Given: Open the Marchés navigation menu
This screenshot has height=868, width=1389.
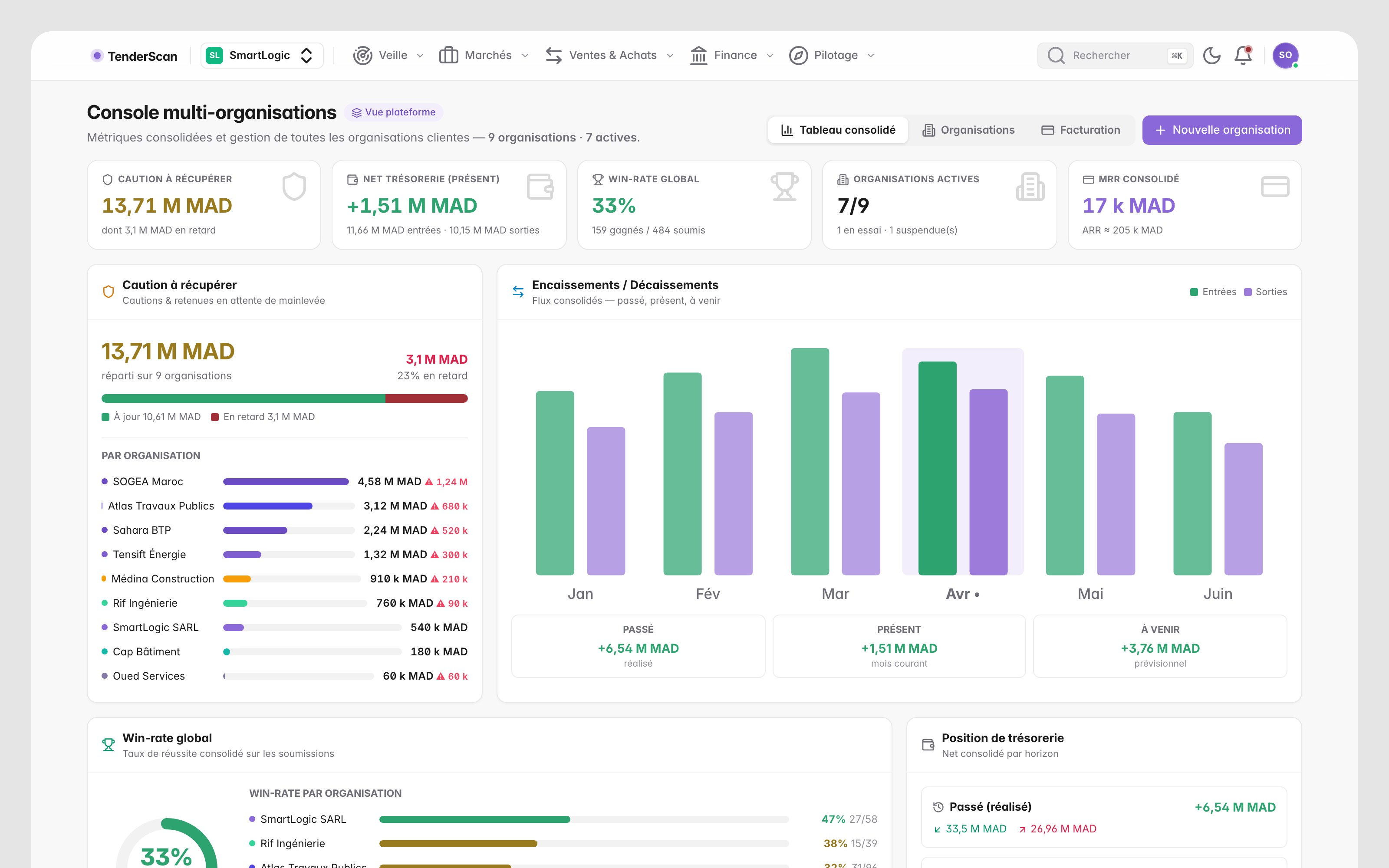Looking at the screenshot, I should pos(484,56).
